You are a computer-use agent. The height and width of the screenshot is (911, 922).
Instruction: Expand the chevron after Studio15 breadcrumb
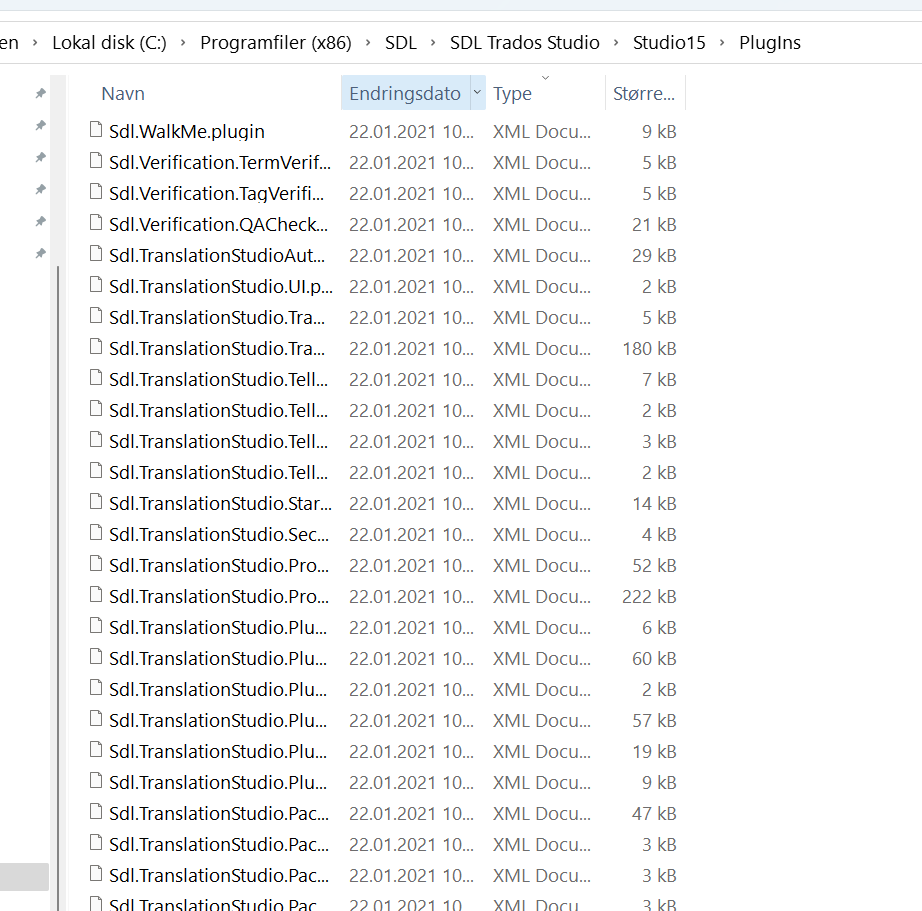722,43
